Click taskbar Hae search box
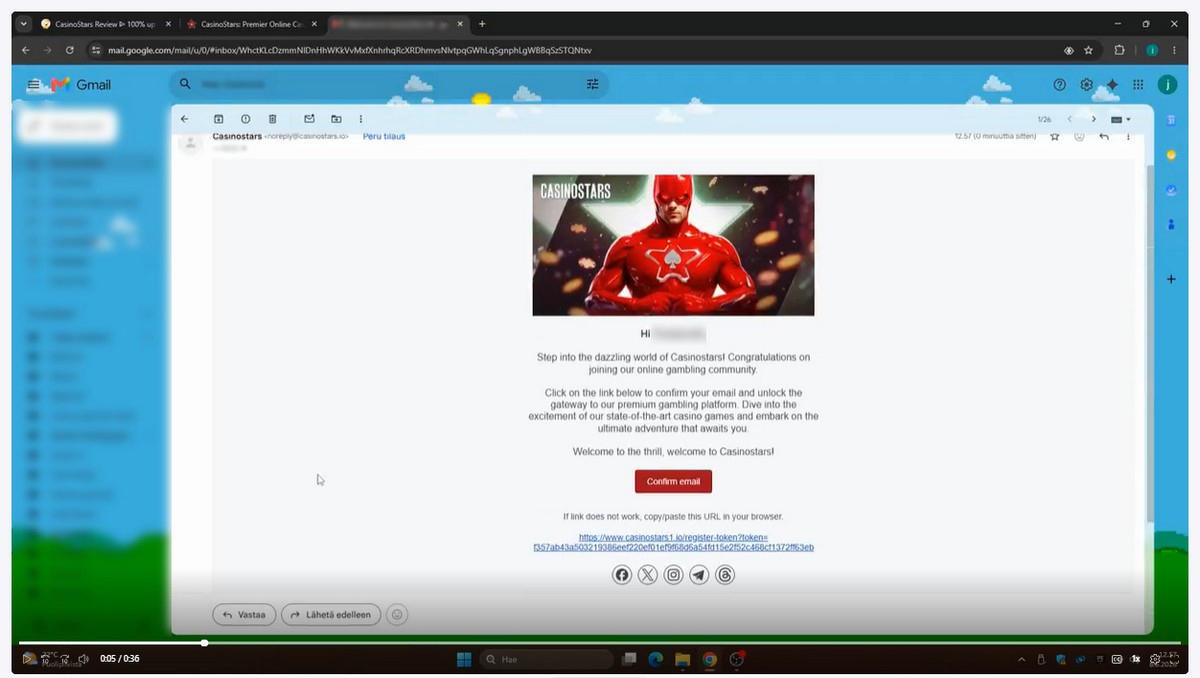Image resolution: width=1200 pixels, height=678 pixels. click(x=547, y=659)
